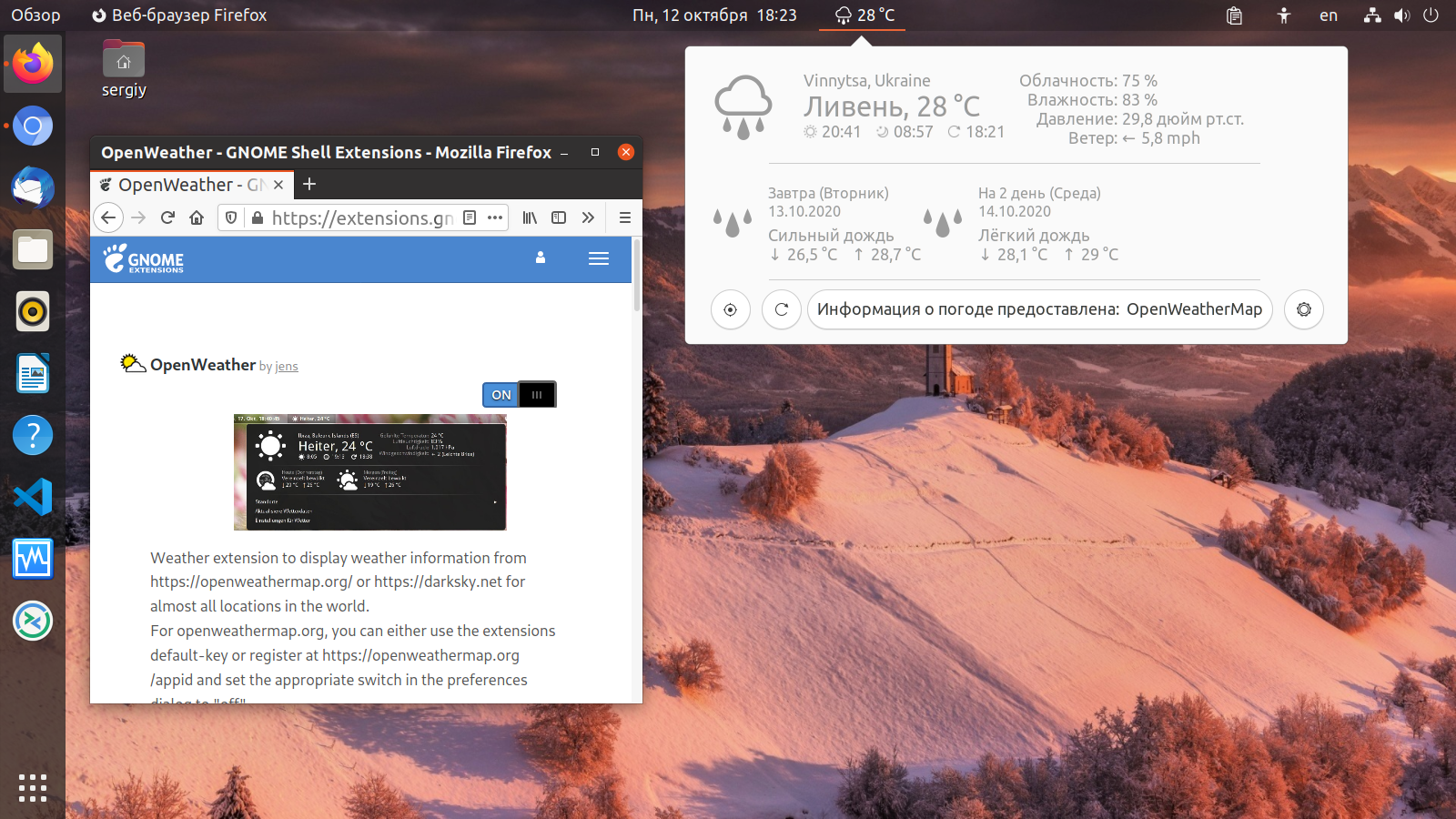
Task: Click the current weather Ливень, 28 °C
Action: (892, 106)
